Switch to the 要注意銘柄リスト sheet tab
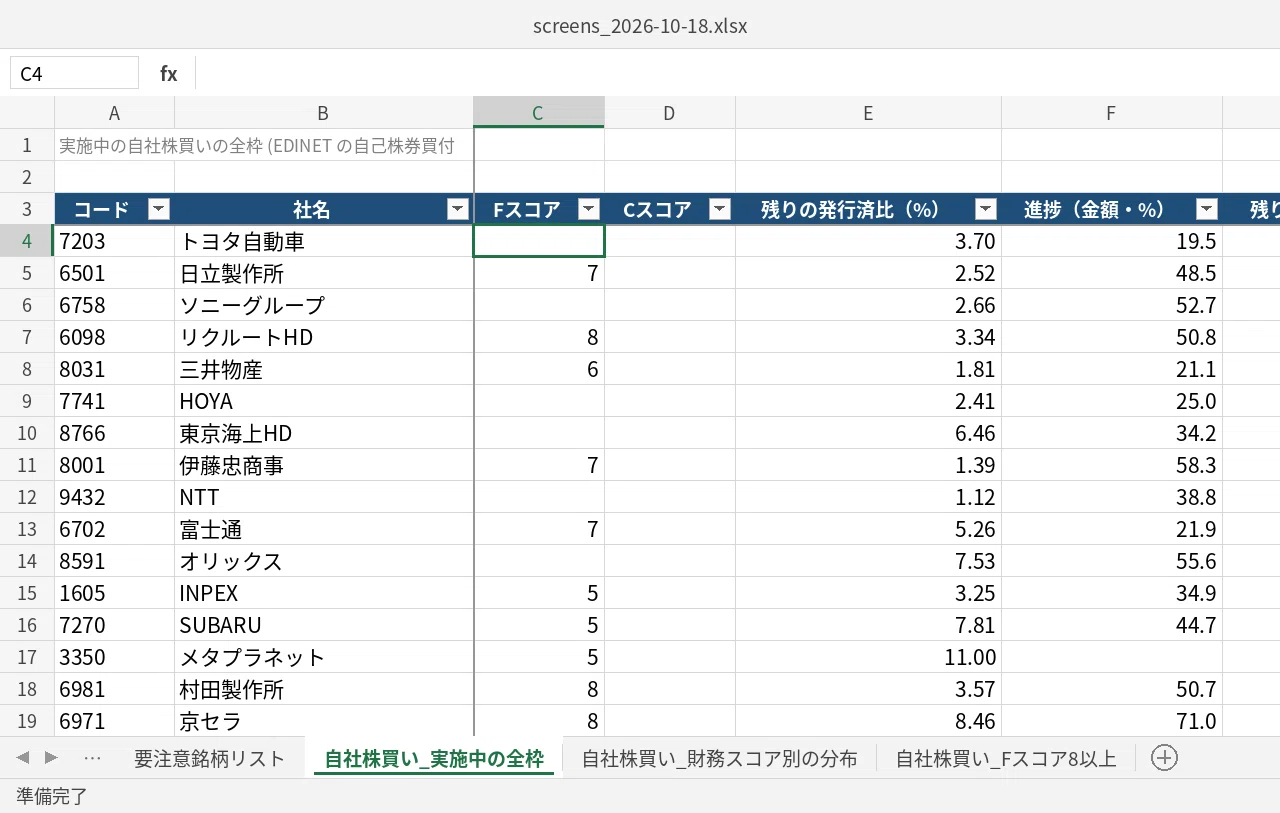The image size is (1280, 813). pyautogui.click(x=210, y=758)
